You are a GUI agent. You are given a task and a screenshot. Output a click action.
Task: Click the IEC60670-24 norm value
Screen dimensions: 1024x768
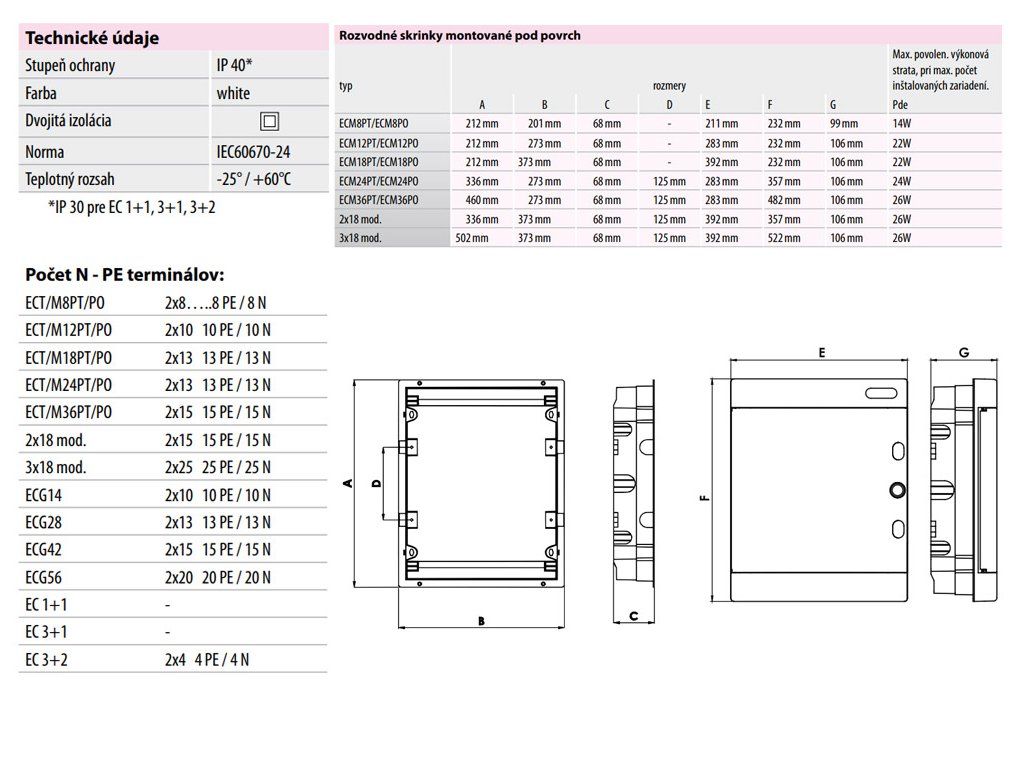pos(253,152)
